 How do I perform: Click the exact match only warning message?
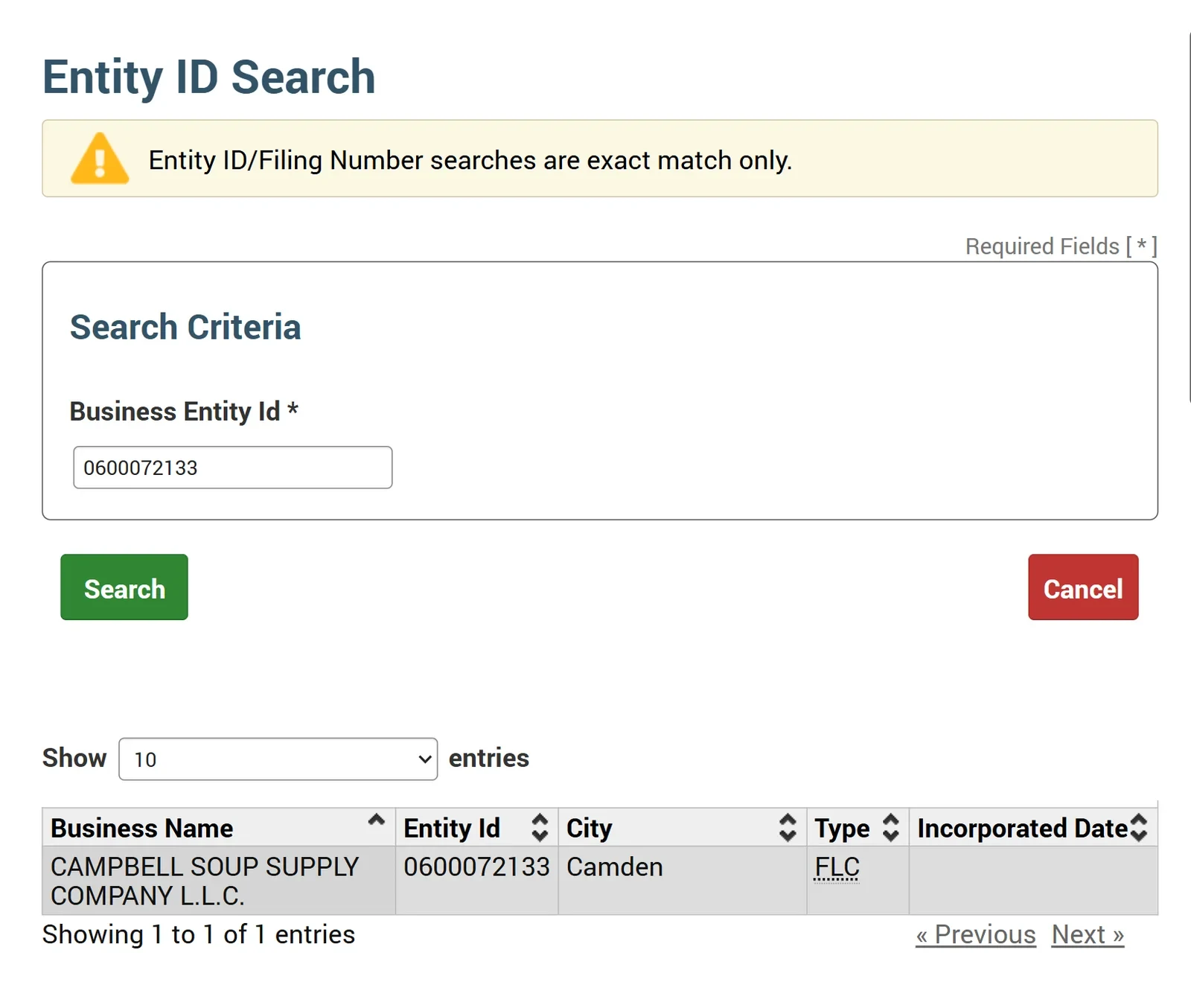point(470,160)
